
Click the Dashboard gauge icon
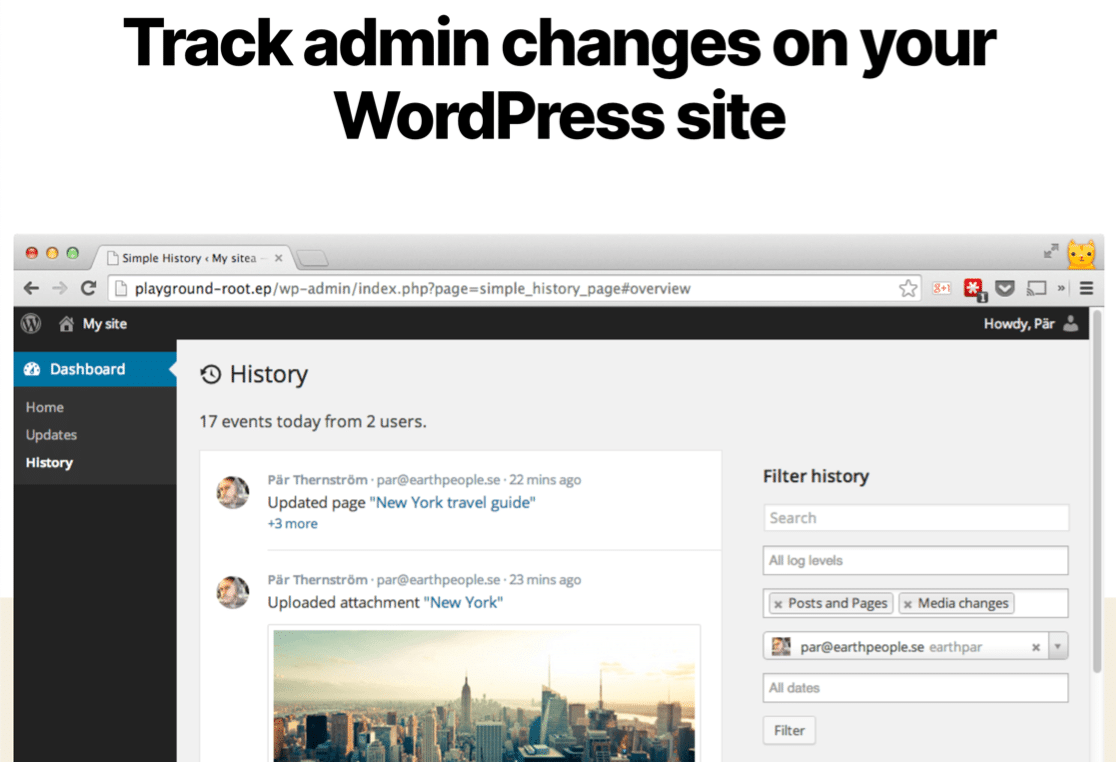coord(32,369)
